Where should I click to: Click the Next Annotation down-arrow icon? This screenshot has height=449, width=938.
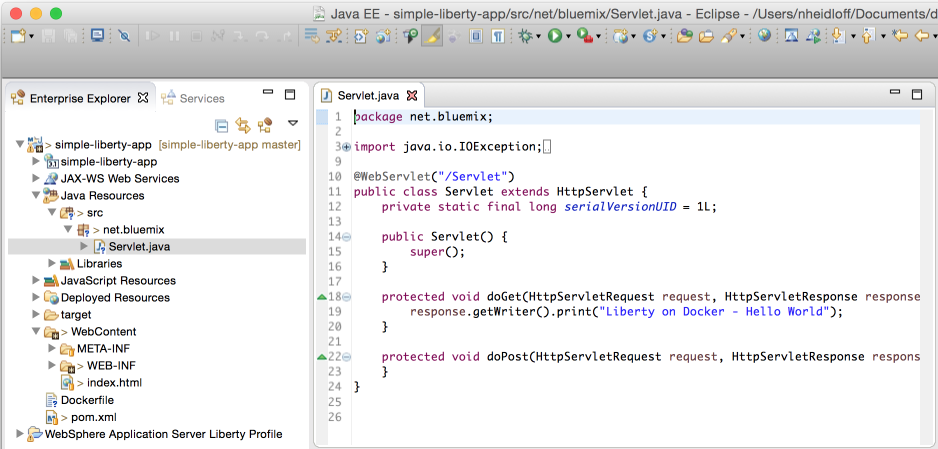[838, 36]
